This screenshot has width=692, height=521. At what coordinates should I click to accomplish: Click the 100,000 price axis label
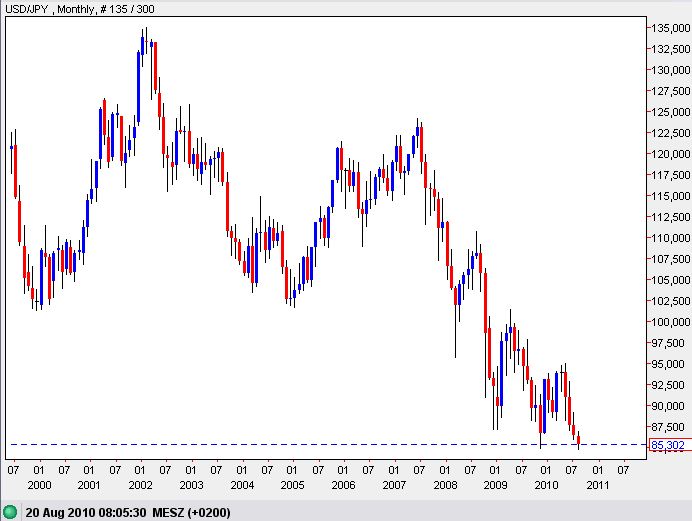pyautogui.click(x=671, y=322)
